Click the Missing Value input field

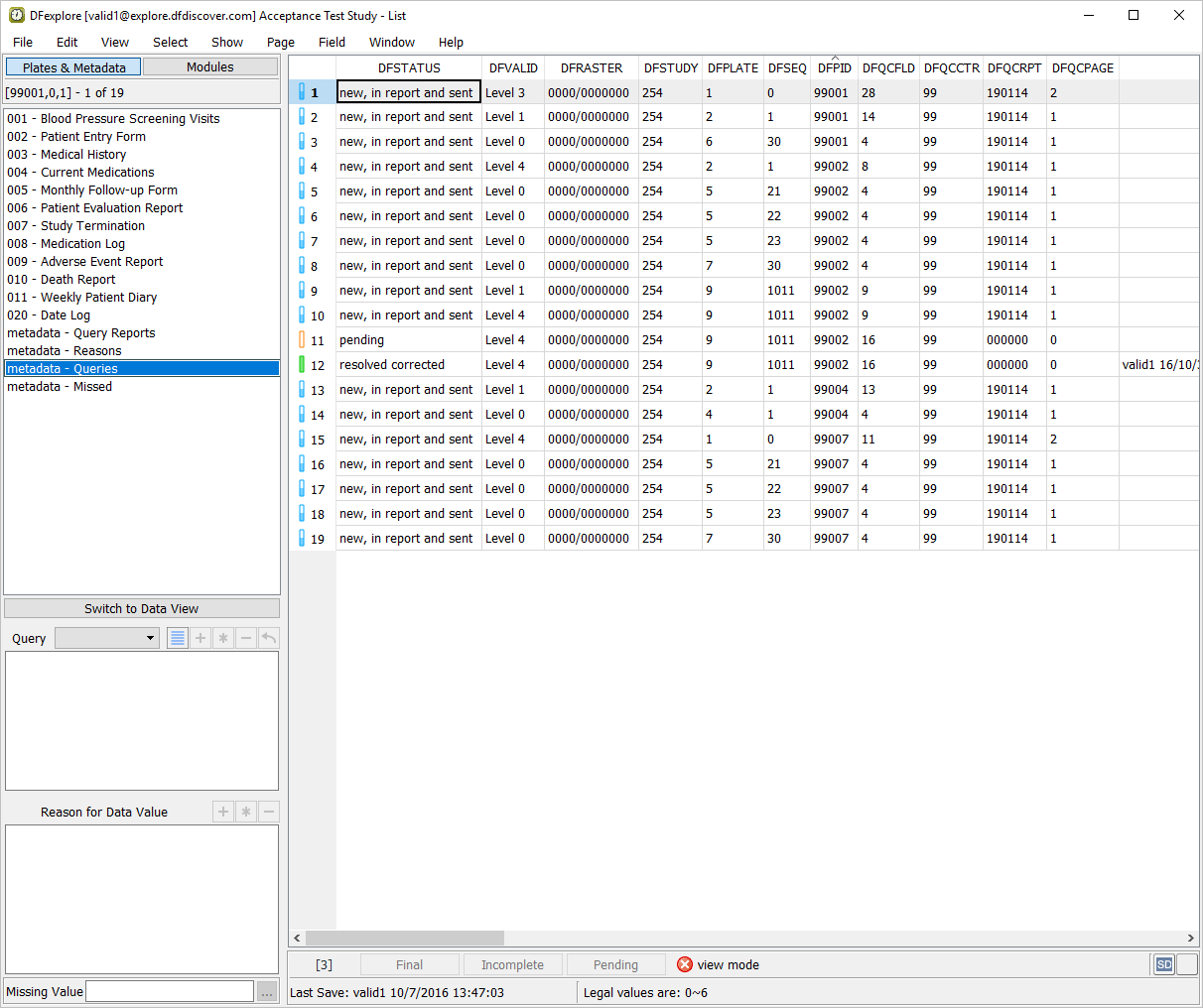170,991
